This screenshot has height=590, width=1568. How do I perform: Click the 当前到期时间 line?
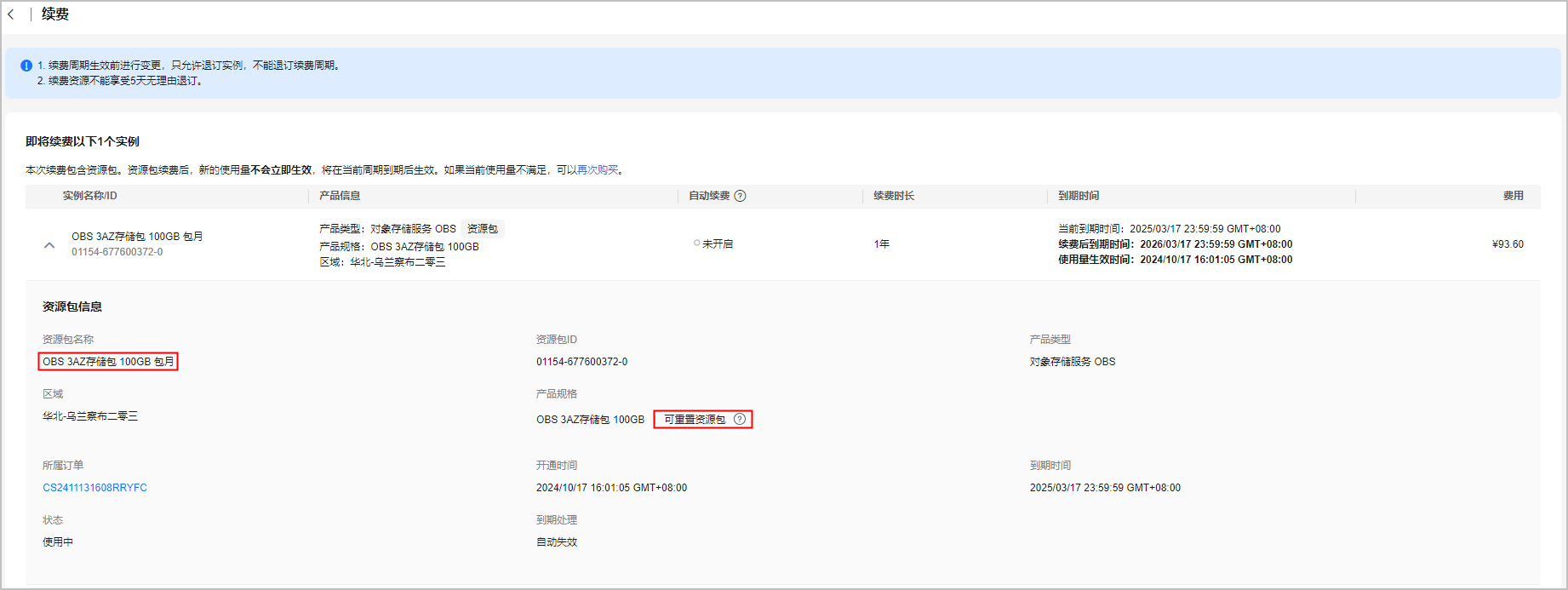pyautogui.click(x=1169, y=229)
